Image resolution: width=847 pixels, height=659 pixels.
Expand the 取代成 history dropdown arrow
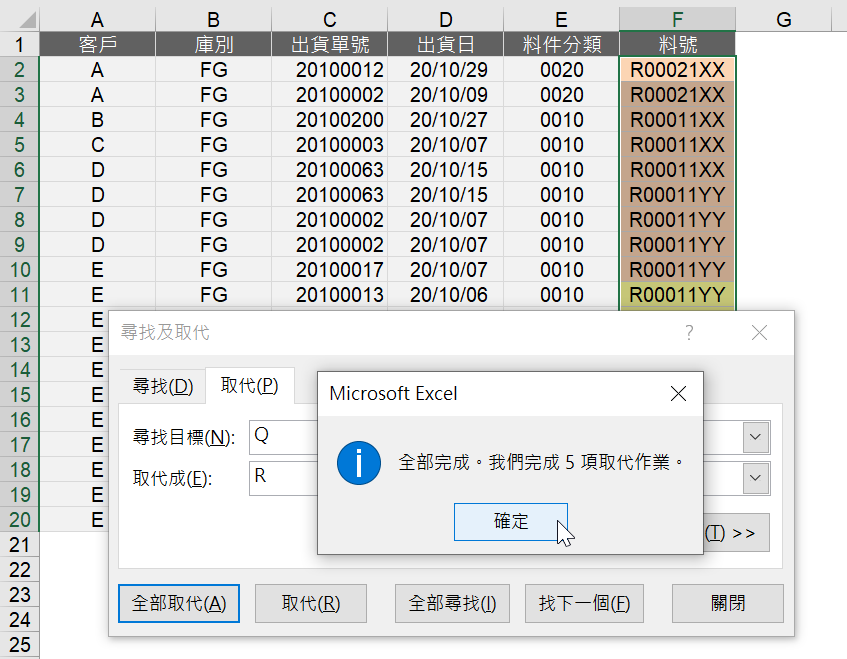tap(756, 478)
